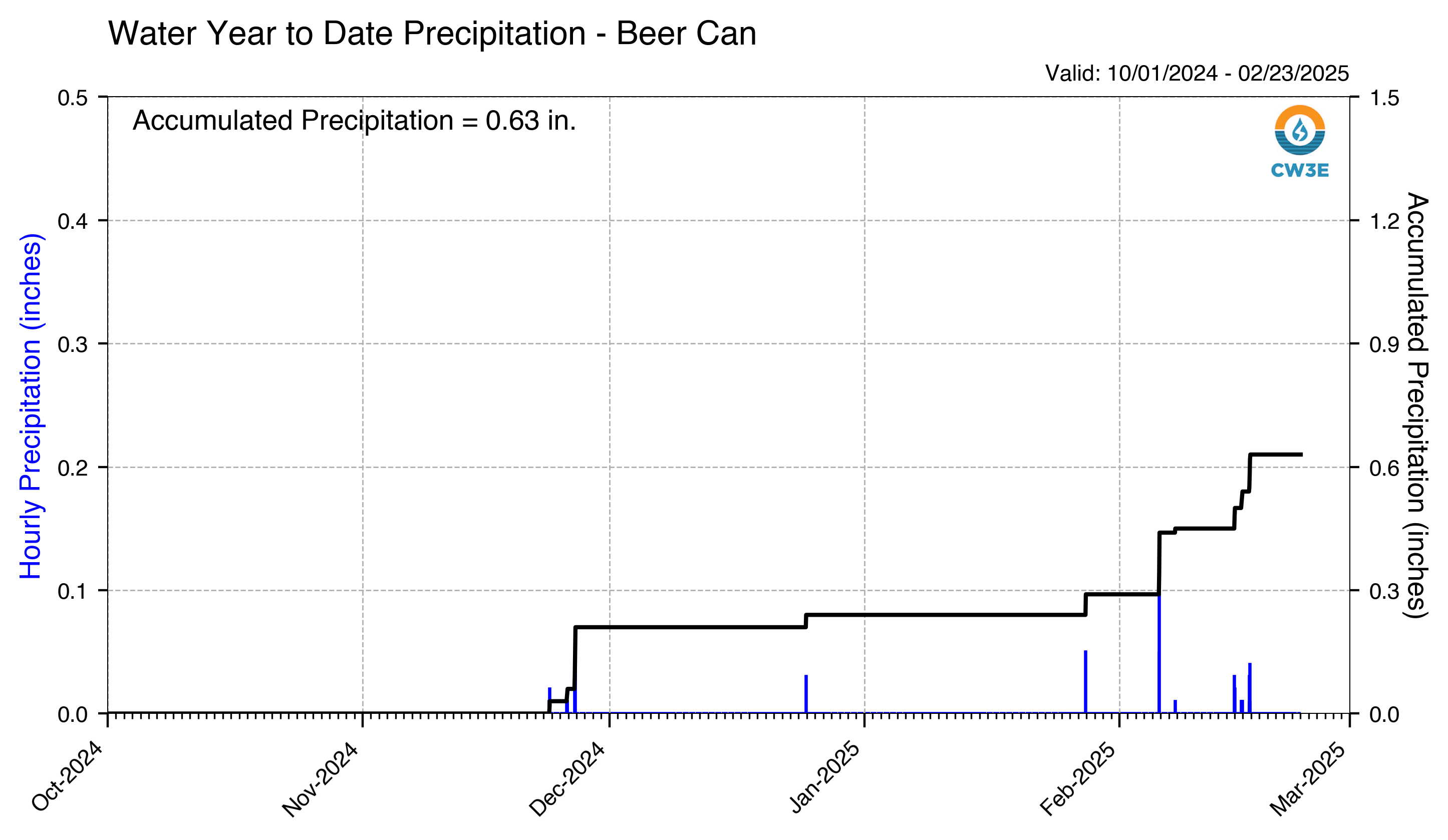Image resolution: width=1448 pixels, height=840 pixels.
Task: Click the blue bar in late January
Action: tap(1085, 681)
